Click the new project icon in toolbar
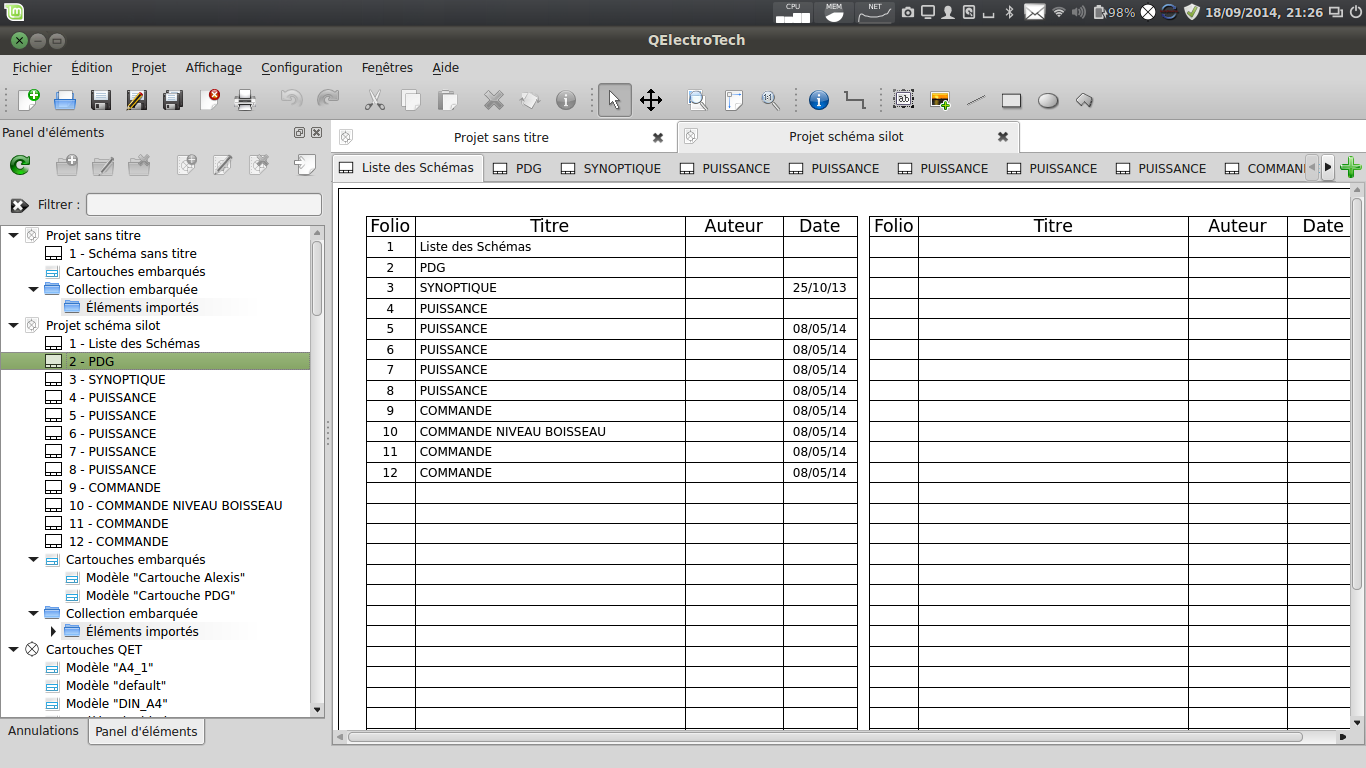Viewport: 1366px width, 768px height. click(x=29, y=100)
